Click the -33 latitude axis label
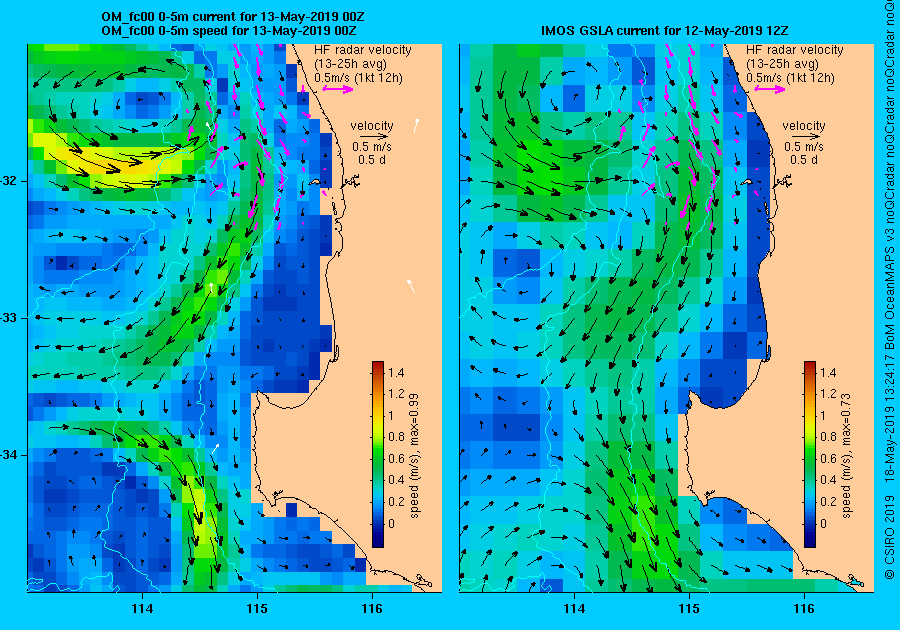 (10, 318)
